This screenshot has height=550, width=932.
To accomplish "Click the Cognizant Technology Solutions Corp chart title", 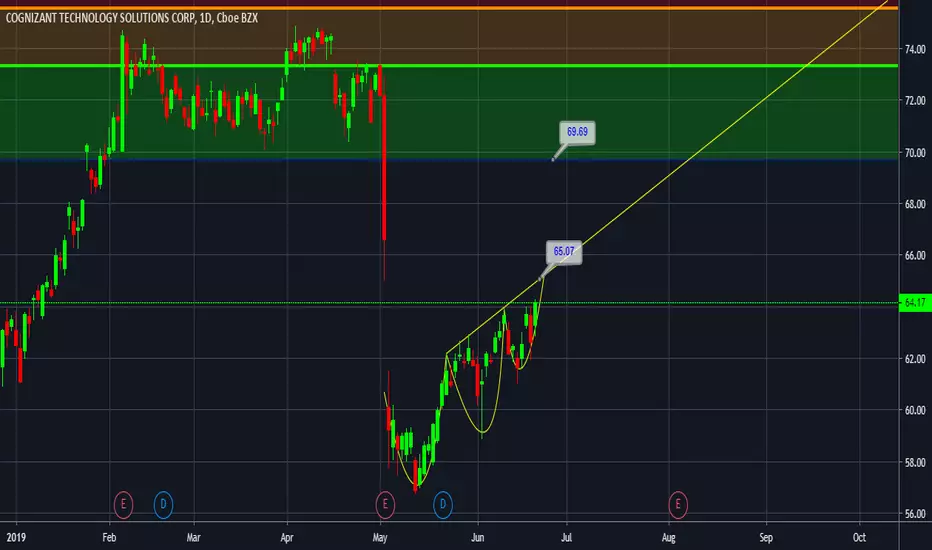I will [132, 18].
